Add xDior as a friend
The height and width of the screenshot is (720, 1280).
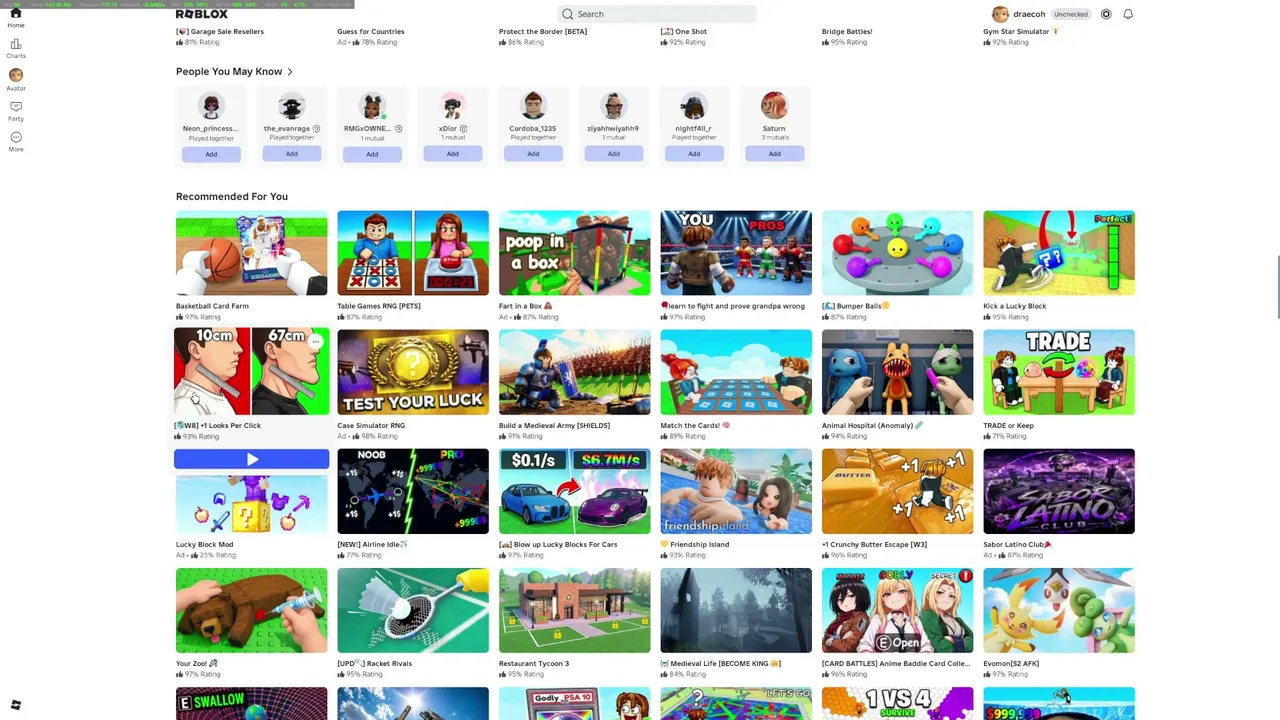pos(452,154)
